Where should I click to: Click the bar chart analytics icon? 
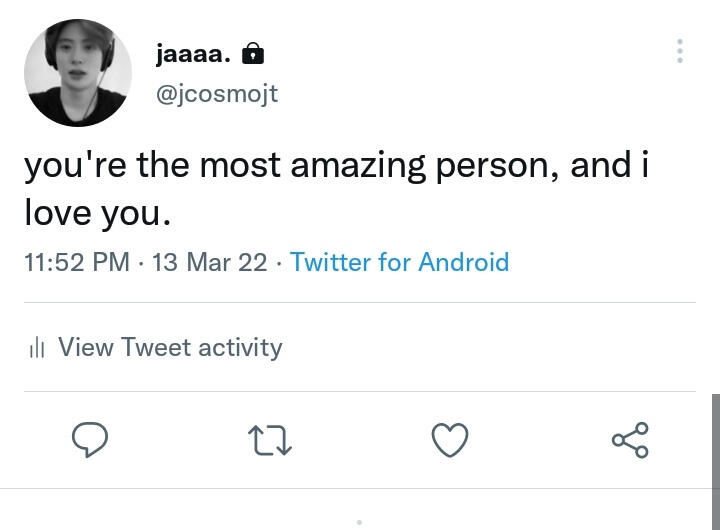[x=38, y=348]
